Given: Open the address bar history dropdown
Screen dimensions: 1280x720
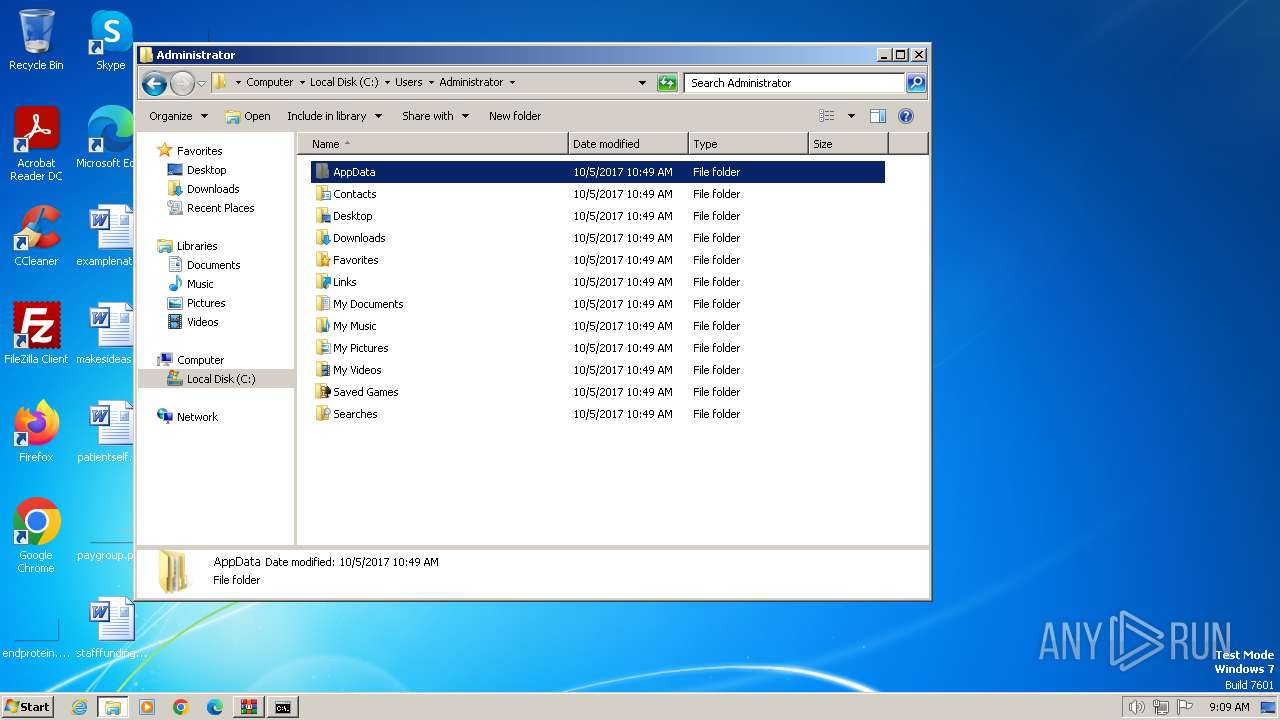Looking at the screenshot, I should [642, 83].
